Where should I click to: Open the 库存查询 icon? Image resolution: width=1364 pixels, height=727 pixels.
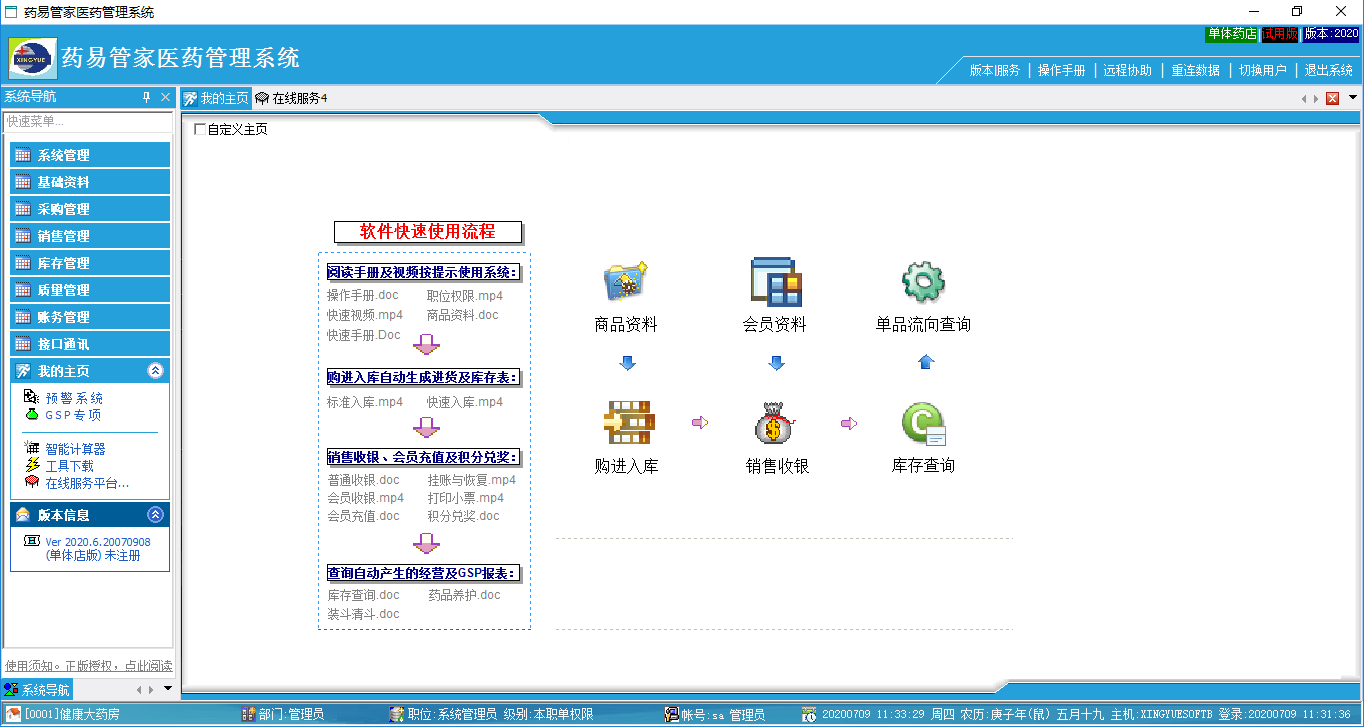[x=923, y=423]
